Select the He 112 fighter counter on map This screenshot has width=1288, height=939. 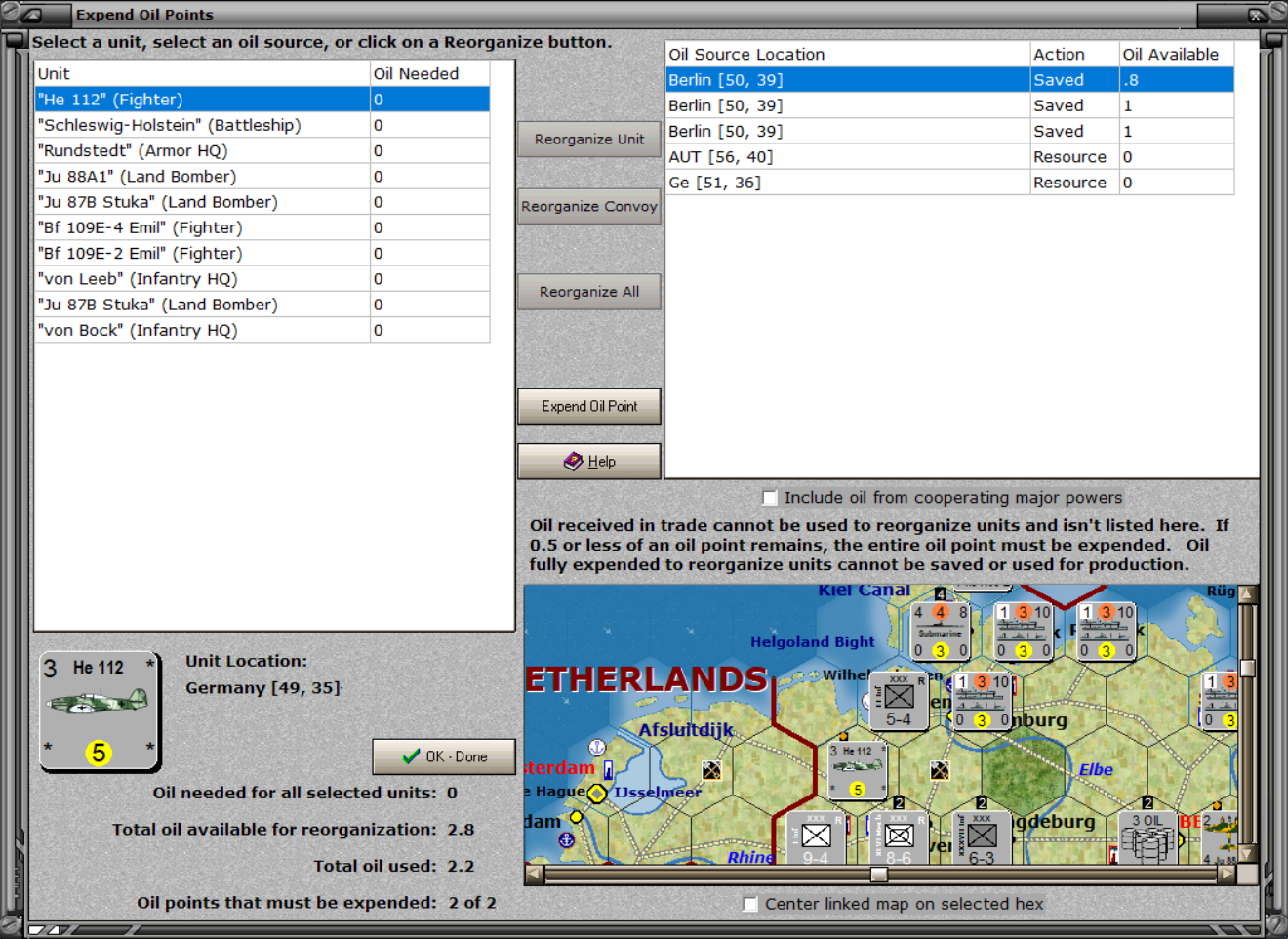click(x=857, y=770)
